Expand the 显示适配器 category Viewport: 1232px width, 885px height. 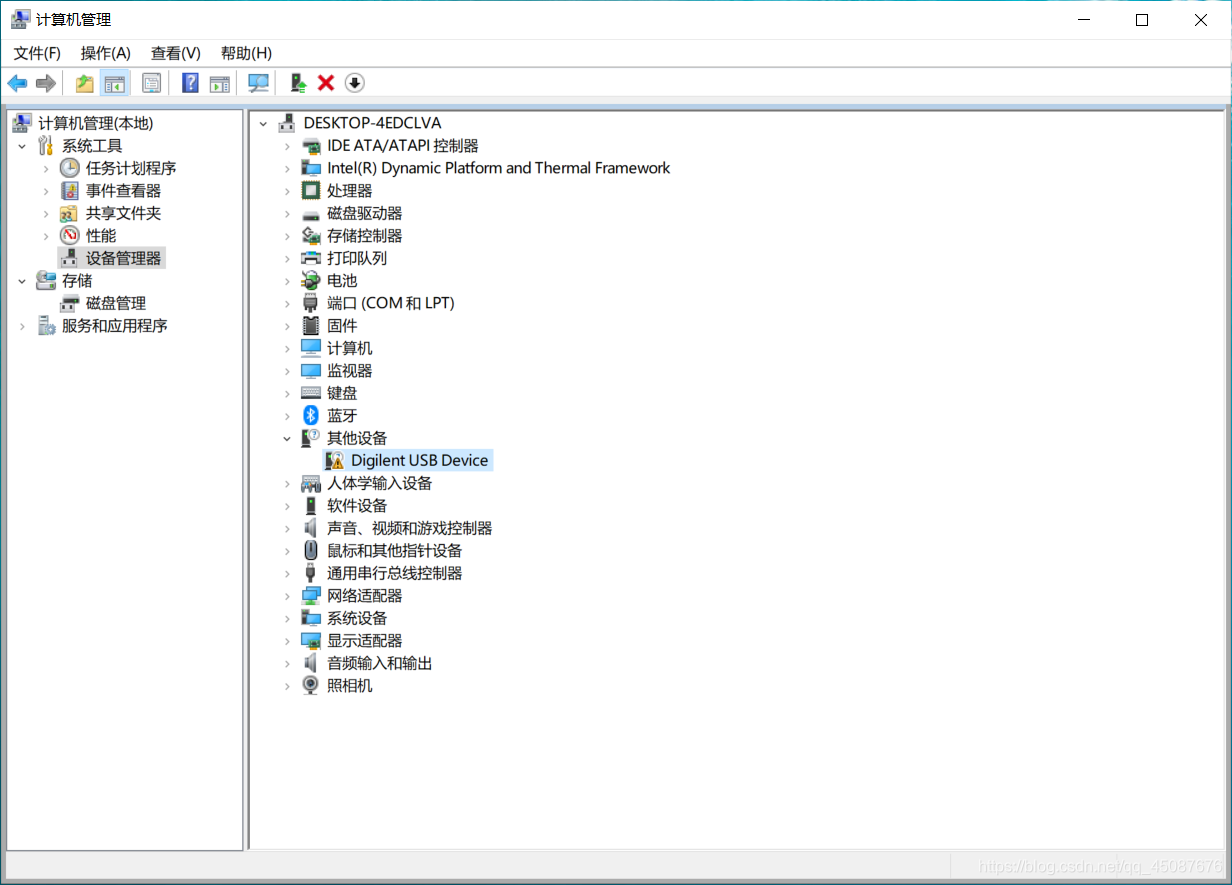tap(287, 641)
